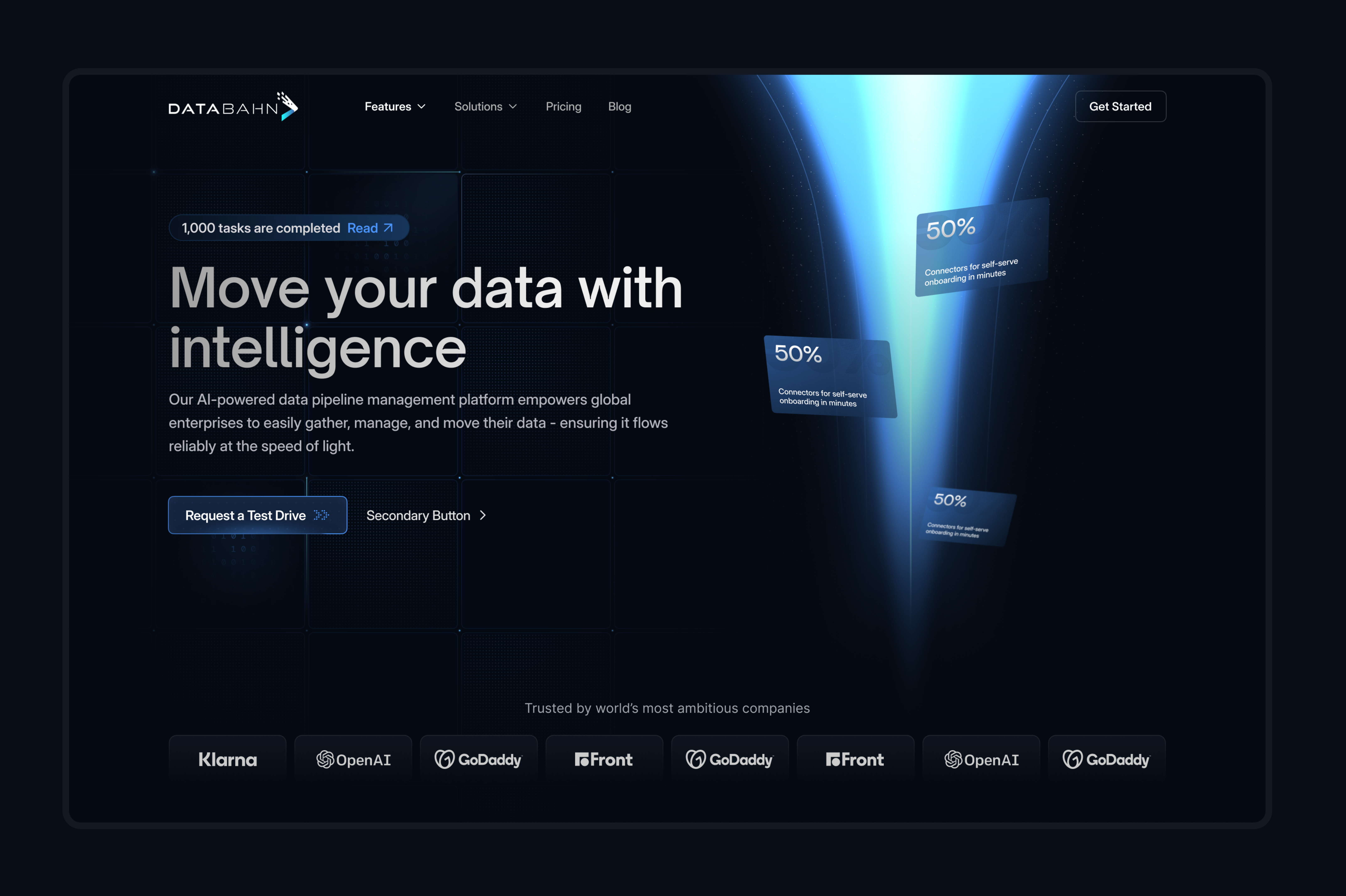Expand the Features dropdown chevron

coord(422,107)
